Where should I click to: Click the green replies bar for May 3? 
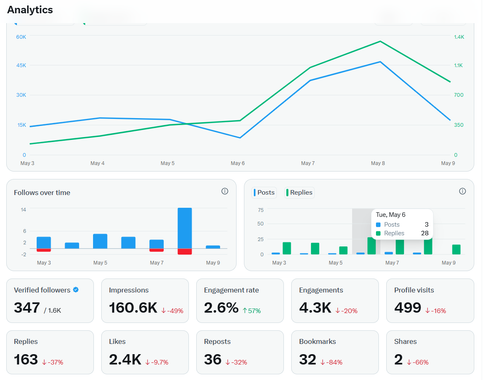287,248
